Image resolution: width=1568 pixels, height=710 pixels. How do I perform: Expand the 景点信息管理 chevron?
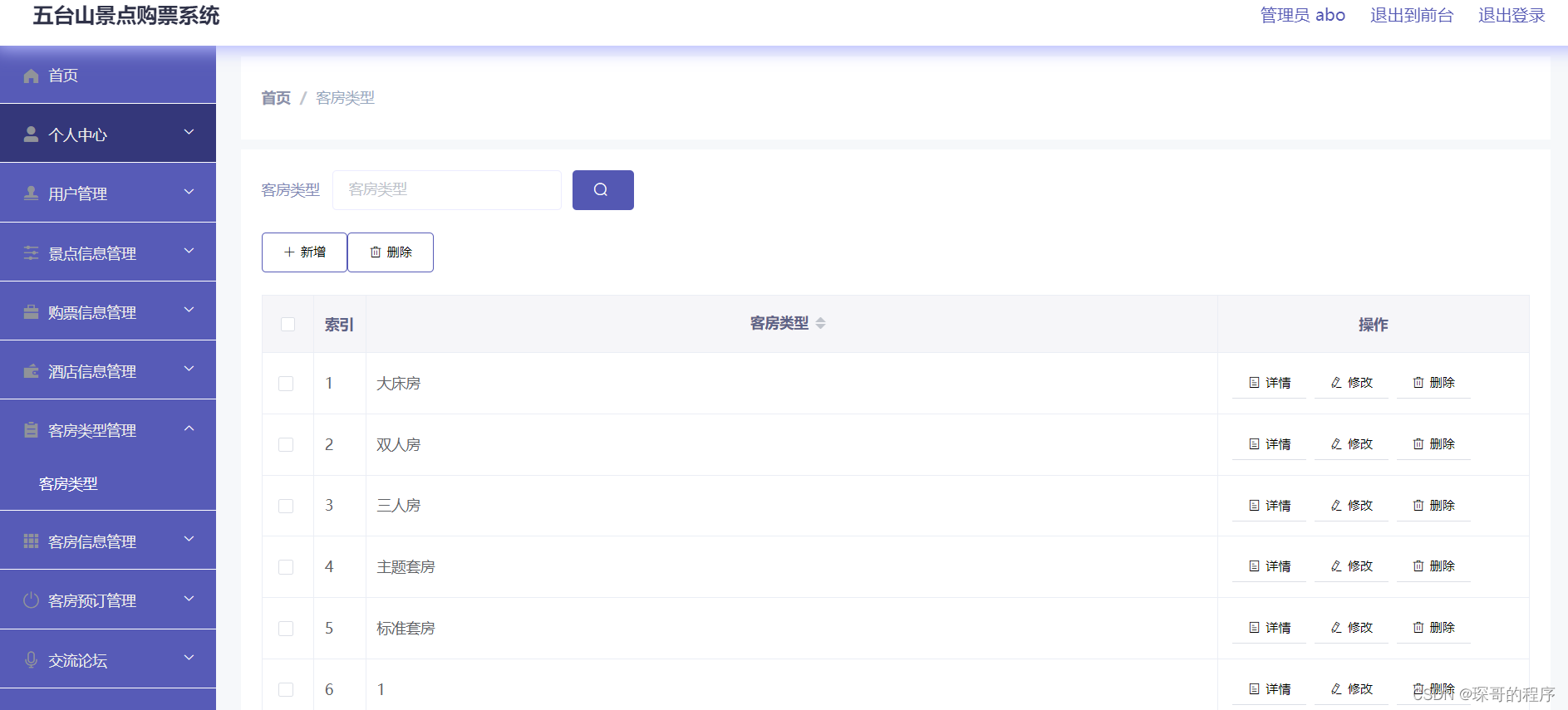tap(189, 251)
